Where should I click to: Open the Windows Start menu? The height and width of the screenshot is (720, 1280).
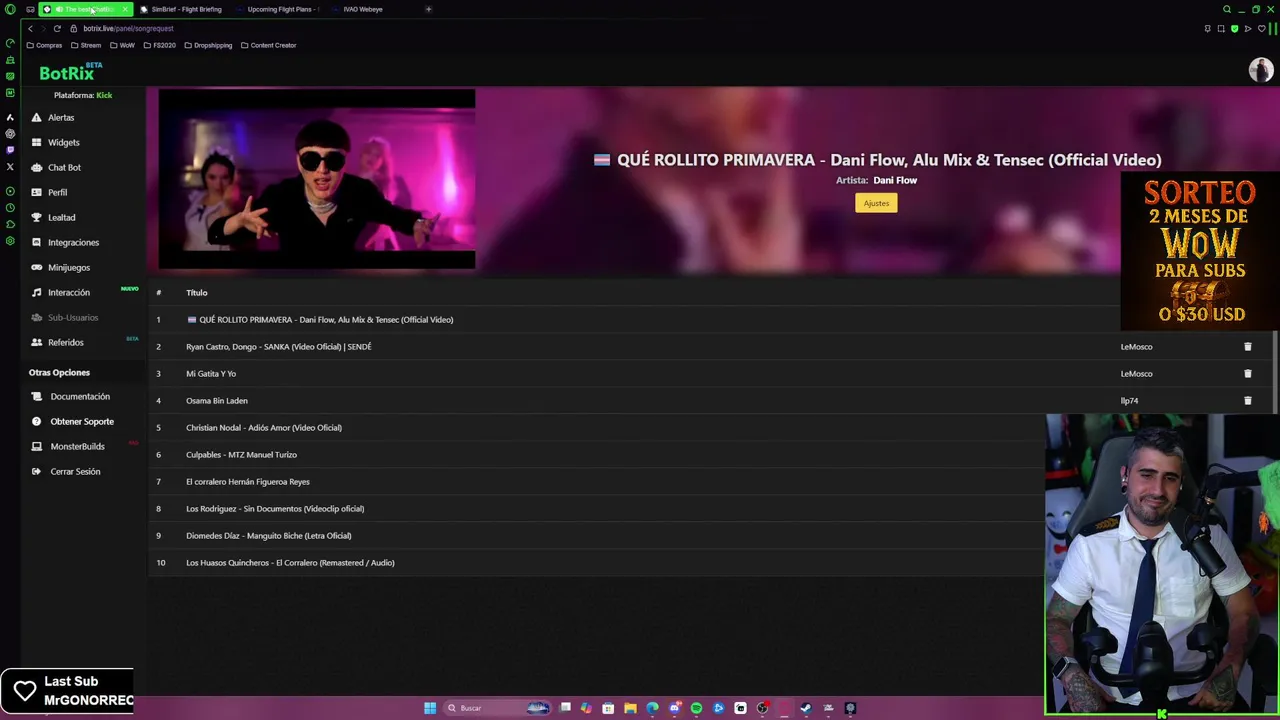430,708
